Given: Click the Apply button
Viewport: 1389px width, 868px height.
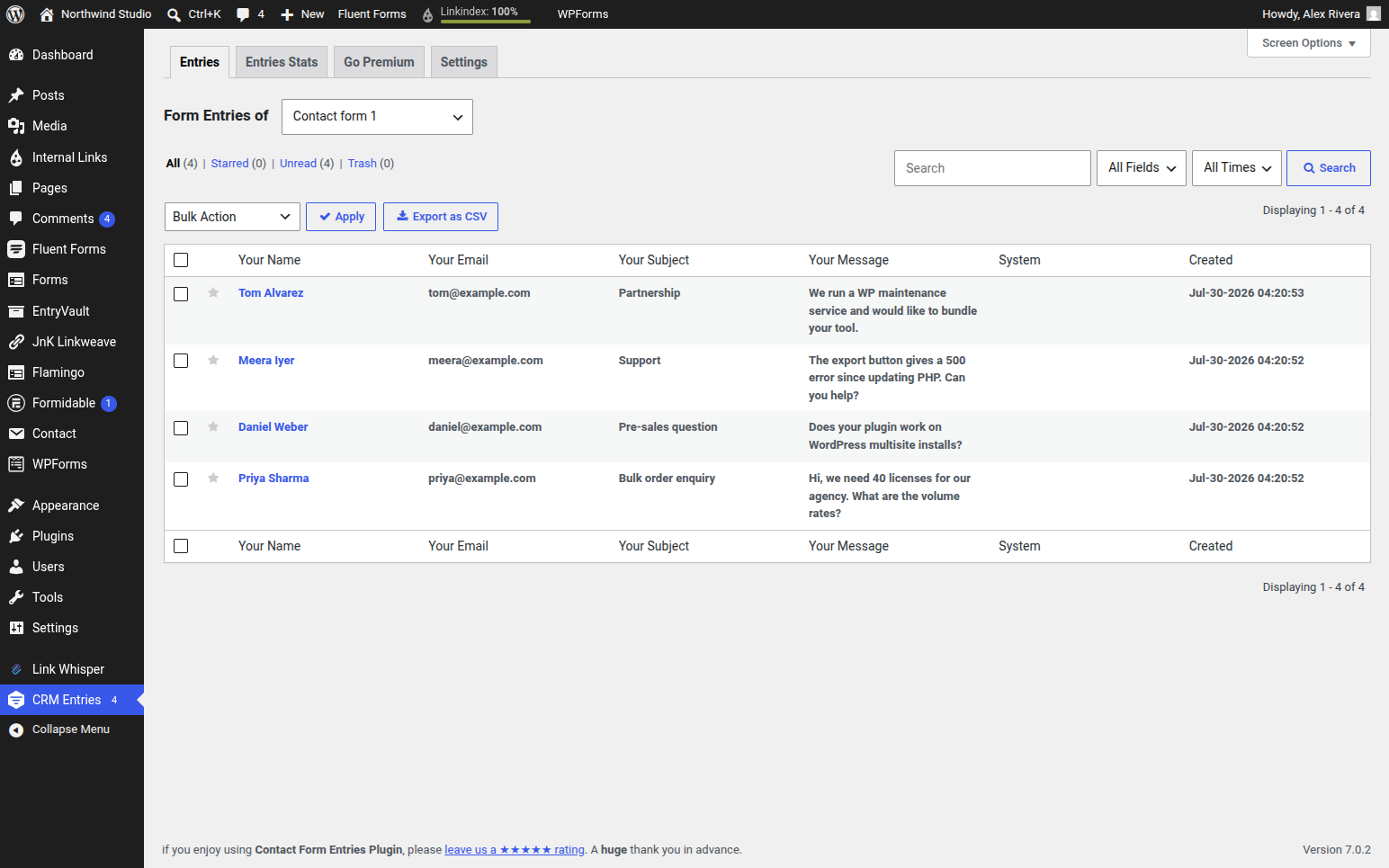Looking at the screenshot, I should pos(341,217).
